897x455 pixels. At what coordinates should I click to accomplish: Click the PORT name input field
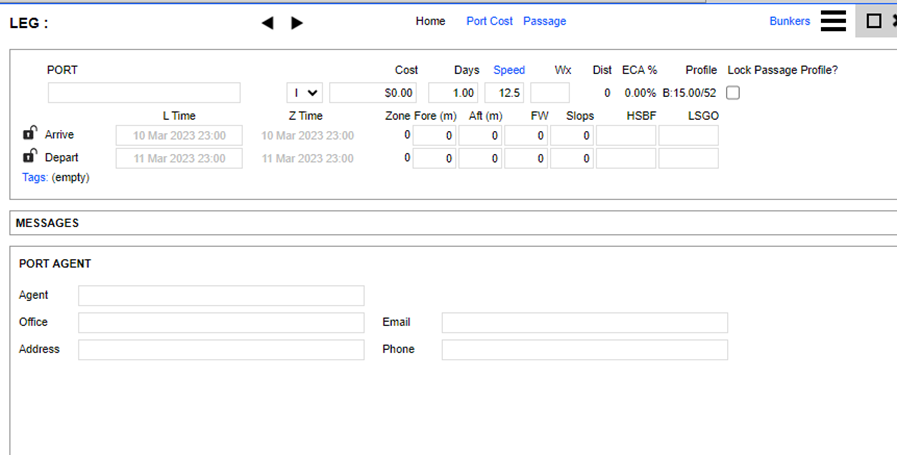(144, 93)
